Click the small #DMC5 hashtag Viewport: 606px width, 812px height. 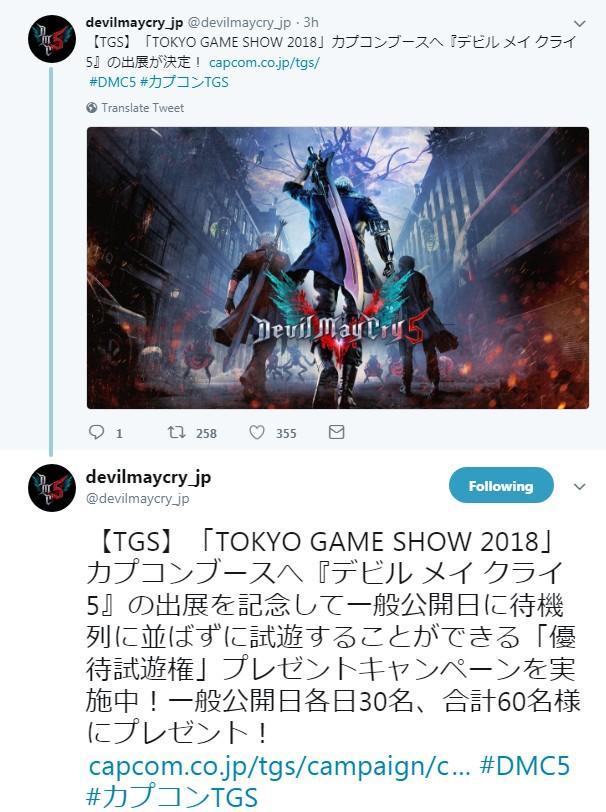[112, 82]
